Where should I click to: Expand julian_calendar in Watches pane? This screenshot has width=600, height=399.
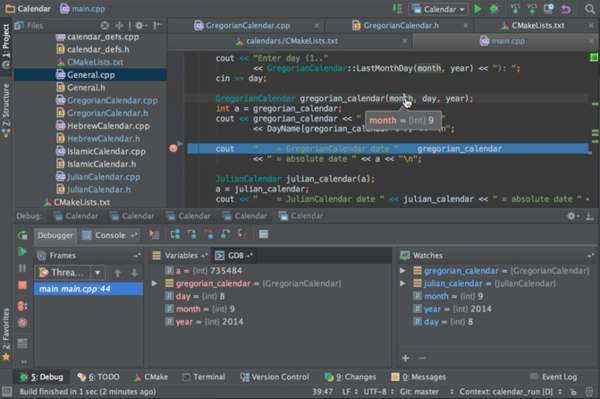pos(403,283)
